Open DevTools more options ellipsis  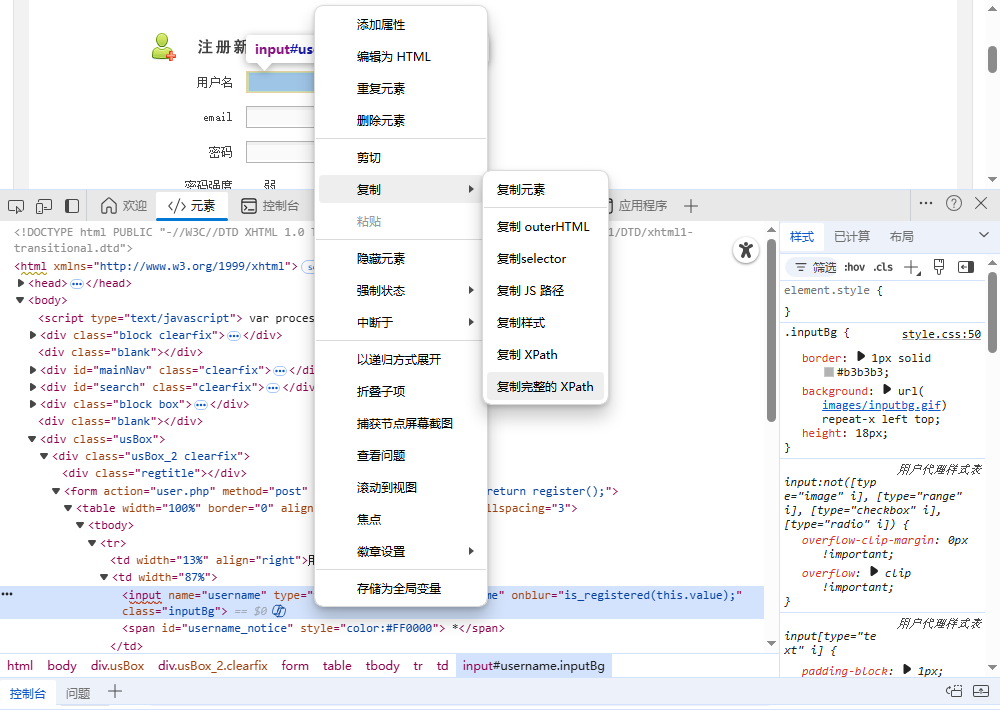(926, 203)
